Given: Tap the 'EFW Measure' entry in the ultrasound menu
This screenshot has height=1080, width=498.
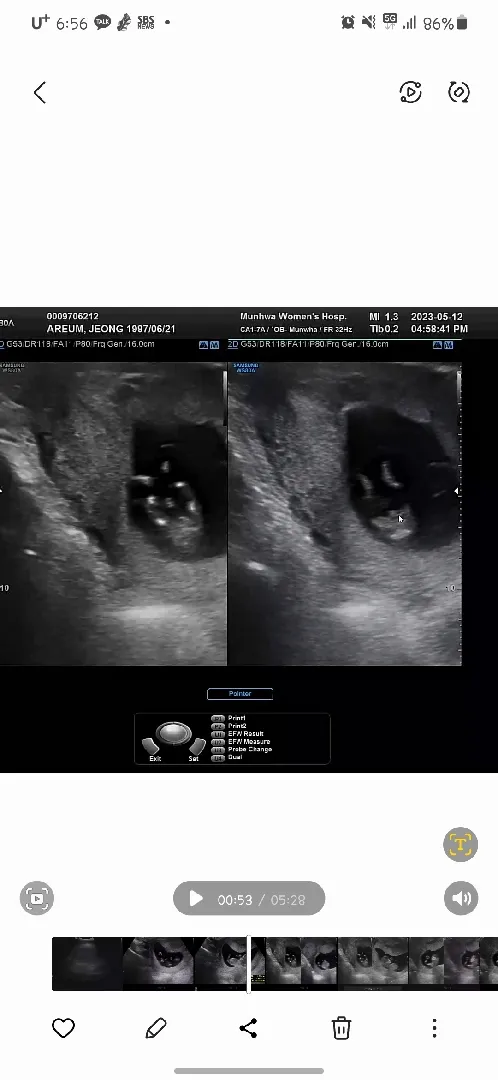Looking at the screenshot, I should (x=249, y=741).
